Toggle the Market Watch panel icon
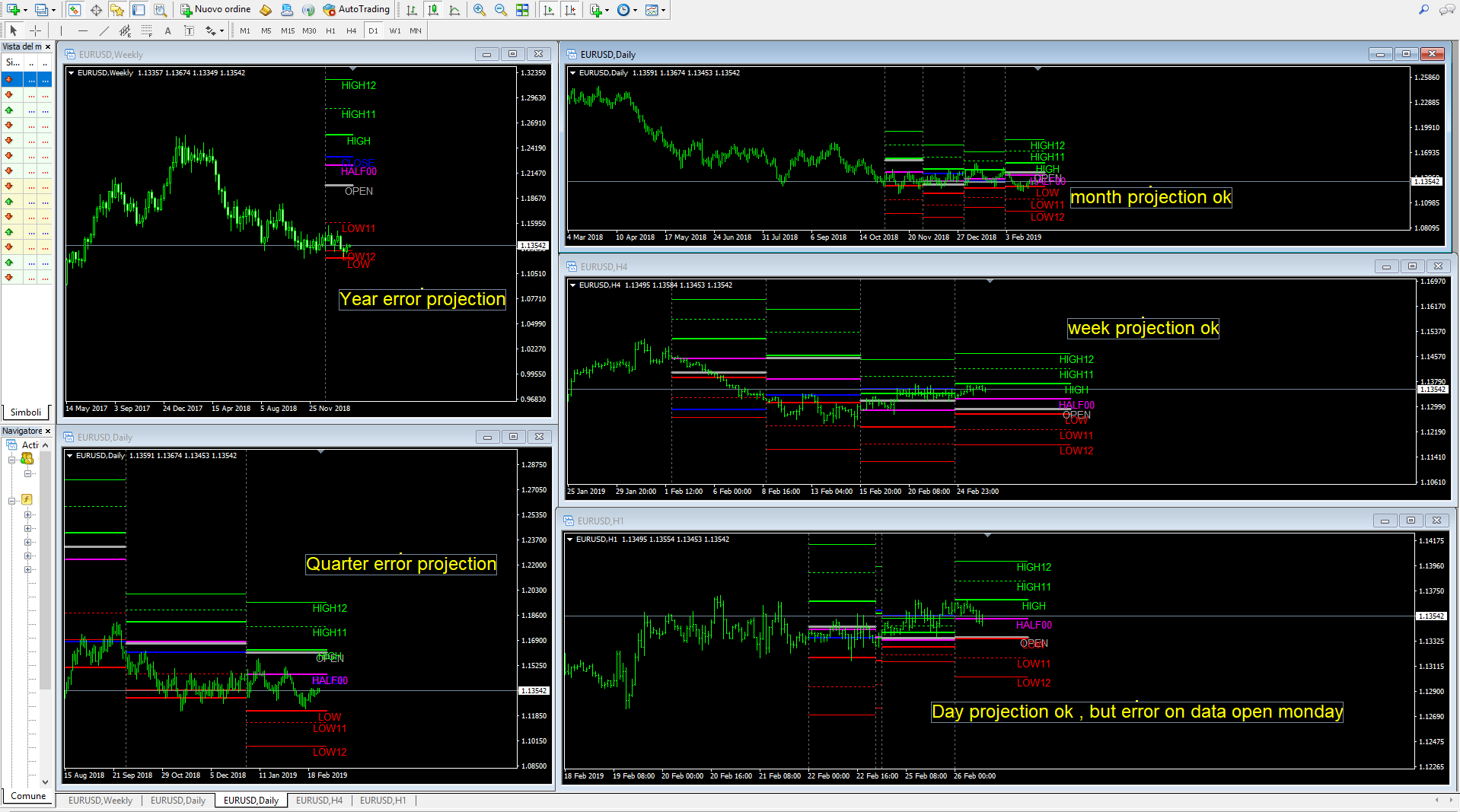Image resolution: width=1460 pixels, height=812 pixels. point(74,10)
